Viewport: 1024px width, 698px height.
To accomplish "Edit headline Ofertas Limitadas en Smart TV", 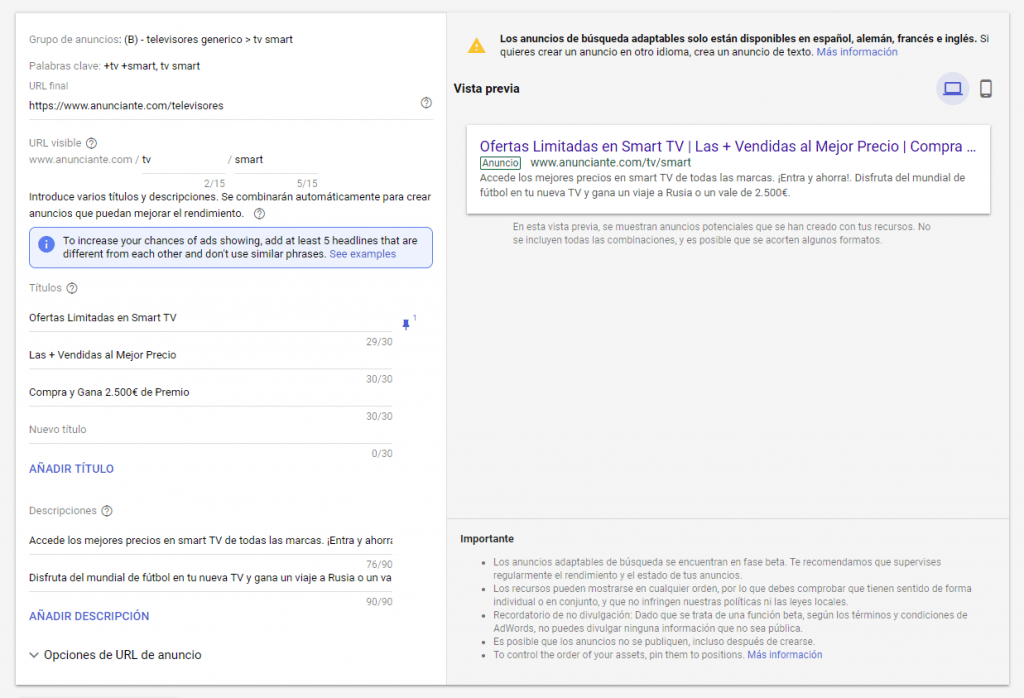I will click(x=210, y=318).
